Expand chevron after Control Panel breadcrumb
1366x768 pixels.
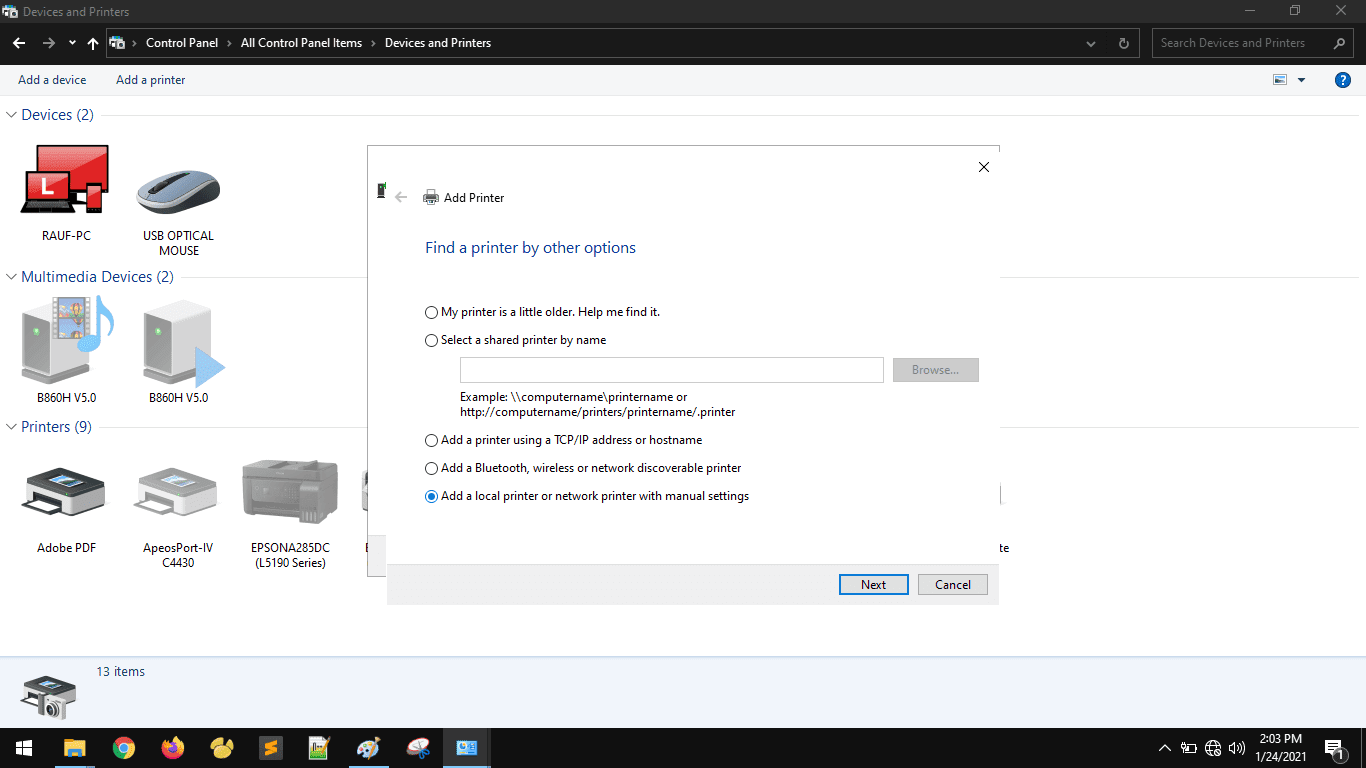coord(230,43)
